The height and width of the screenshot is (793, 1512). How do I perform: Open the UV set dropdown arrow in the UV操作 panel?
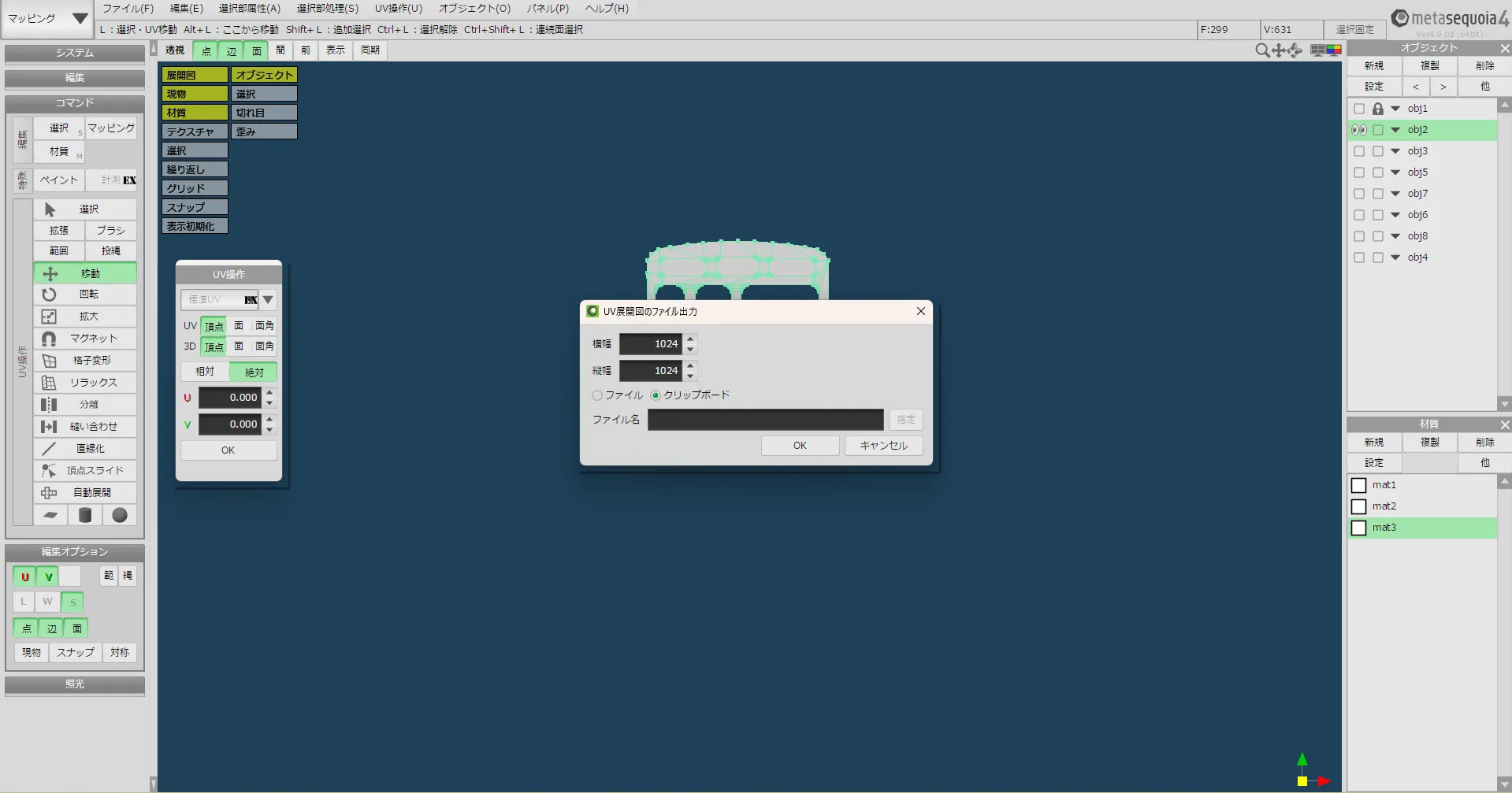point(268,300)
